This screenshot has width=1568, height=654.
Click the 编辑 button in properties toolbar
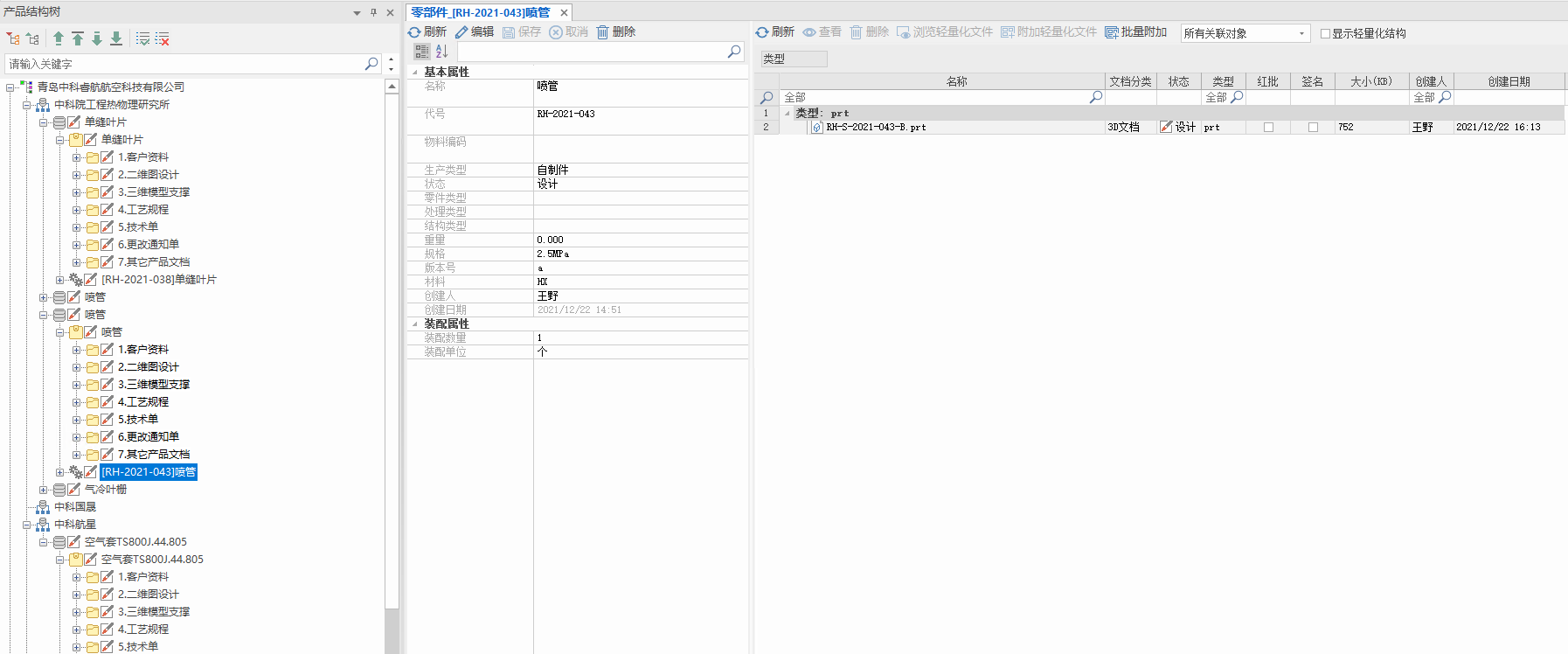(475, 31)
